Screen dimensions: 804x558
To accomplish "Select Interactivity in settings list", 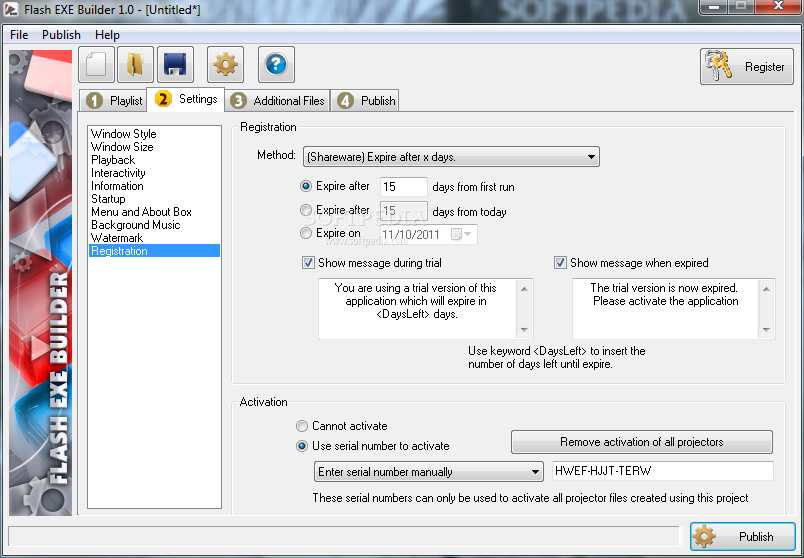I will [x=118, y=173].
